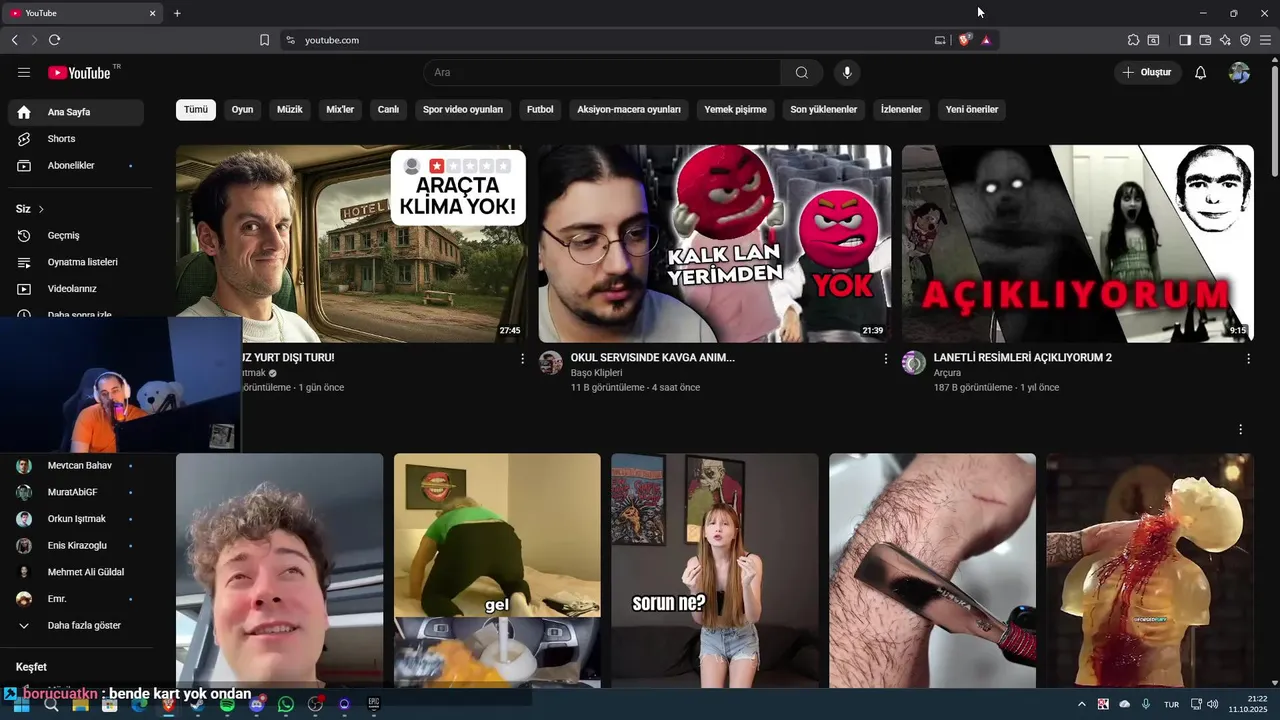Select Spor video oyunları chip

click(463, 109)
